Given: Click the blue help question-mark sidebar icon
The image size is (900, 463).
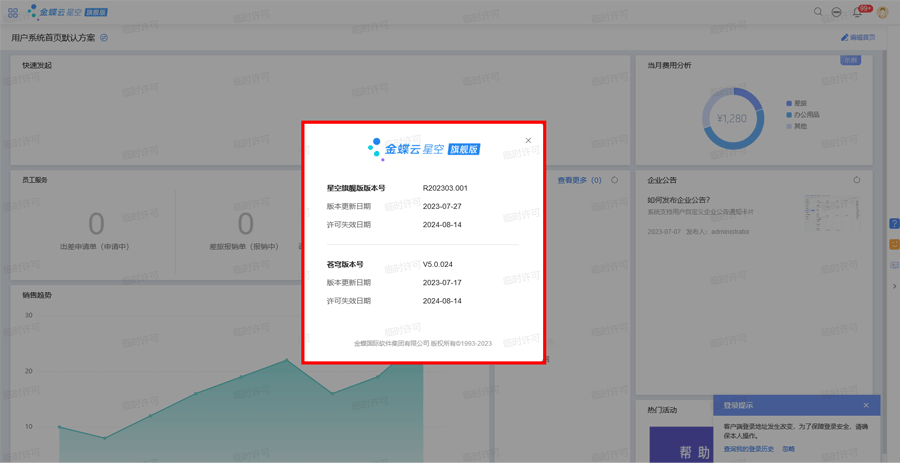Looking at the screenshot, I should [894, 223].
